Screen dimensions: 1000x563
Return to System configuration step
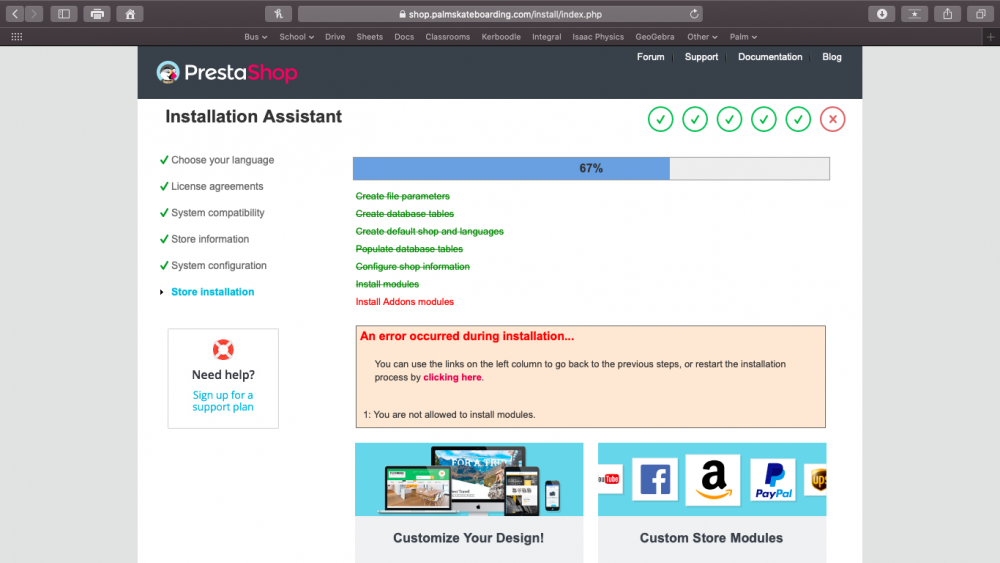coord(219,265)
